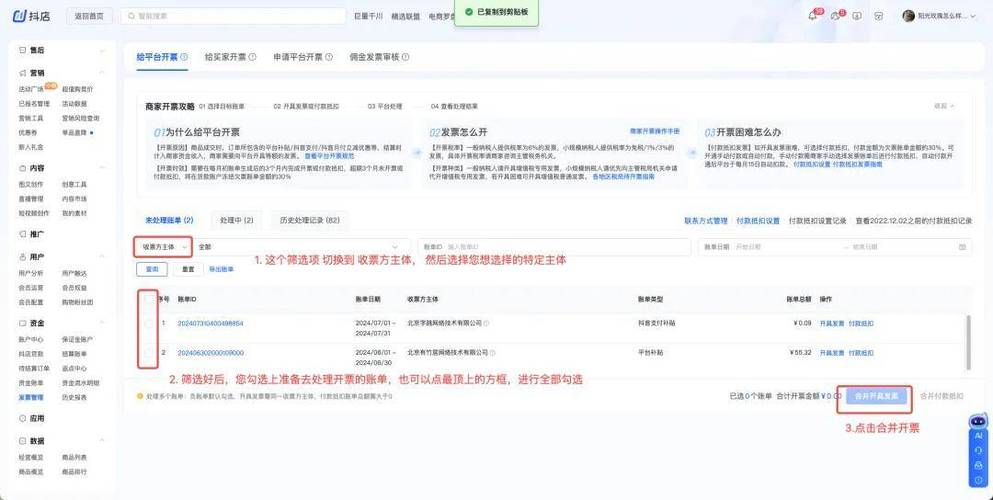Open the notifications bell icon
The width and height of the screenshot is (993, 500).
pos(813,16)
